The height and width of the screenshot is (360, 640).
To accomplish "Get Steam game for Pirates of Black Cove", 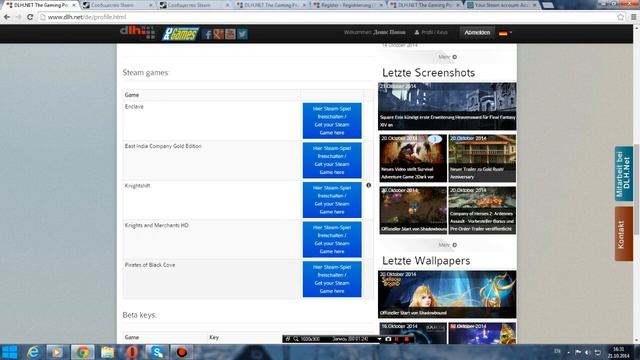I will pyautogui.click(x=332, y=279).
